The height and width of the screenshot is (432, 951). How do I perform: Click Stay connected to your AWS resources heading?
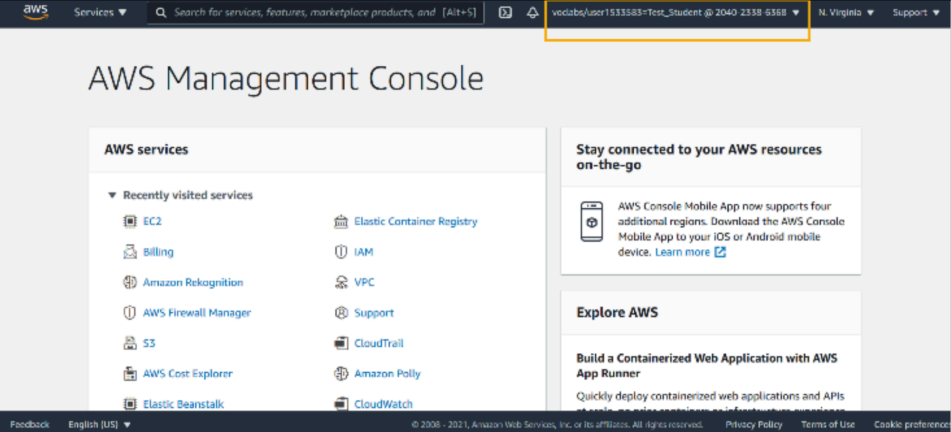[x=699, y=157]
